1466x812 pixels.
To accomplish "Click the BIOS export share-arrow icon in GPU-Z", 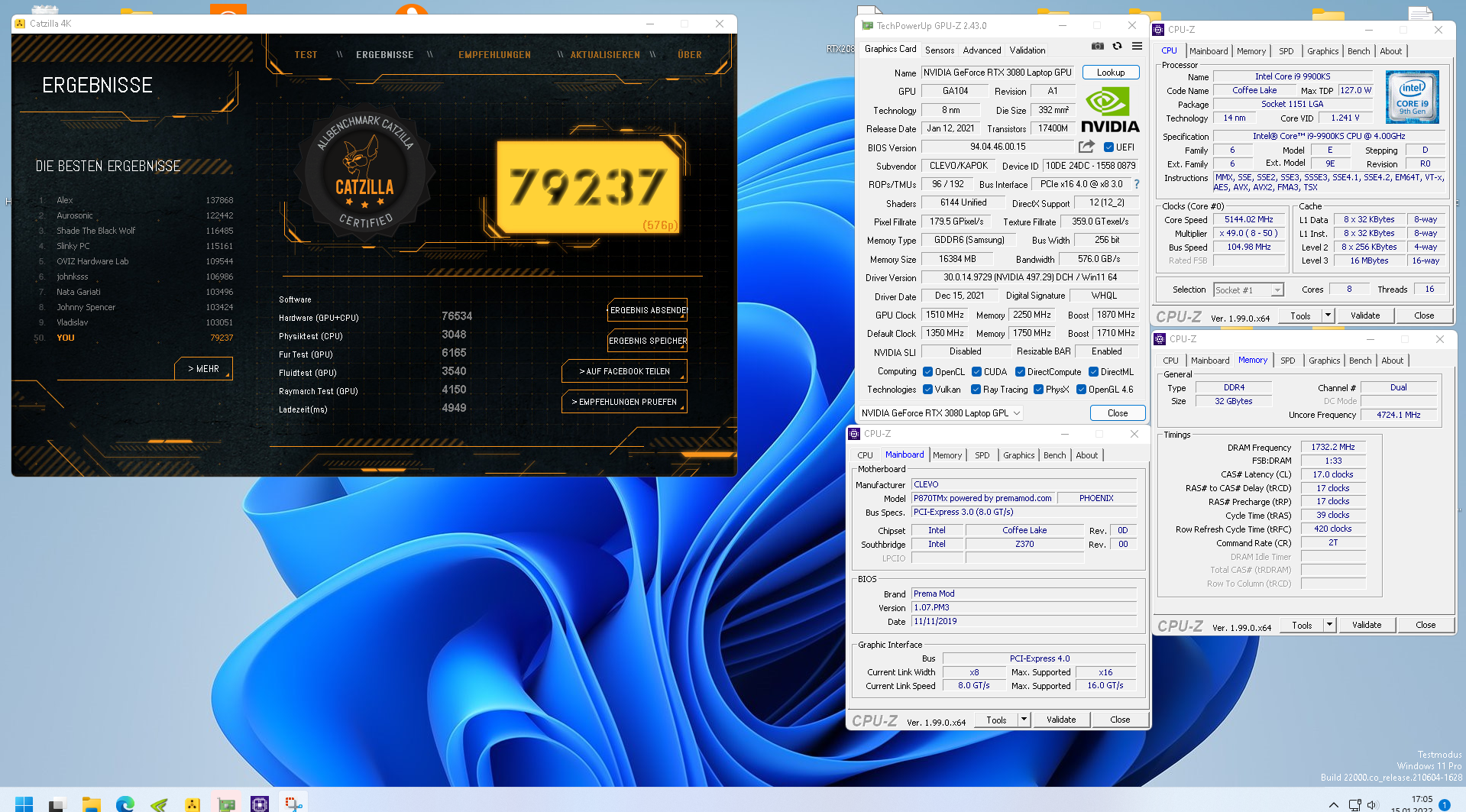I will click(x=1086, y=146).
